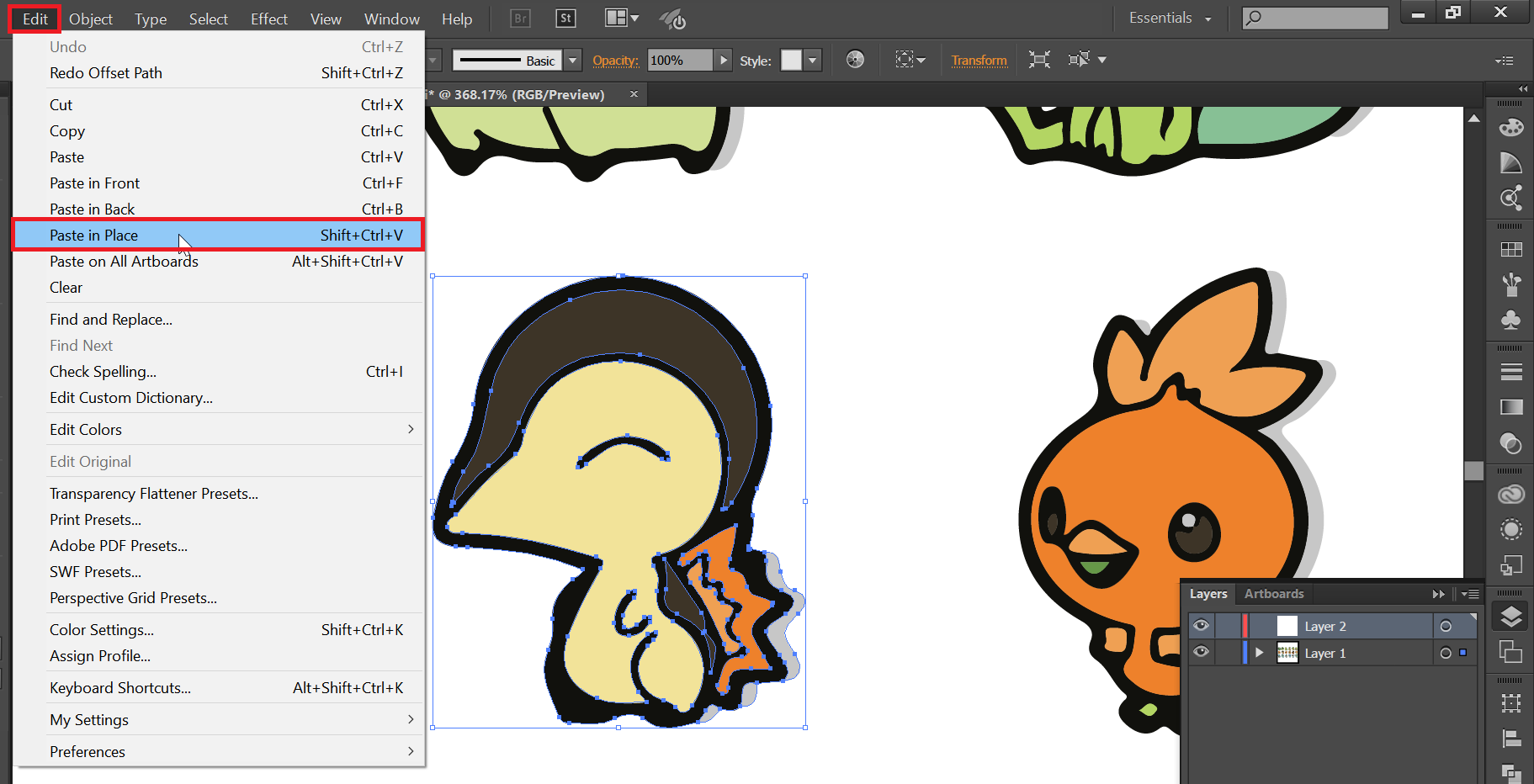
Task: Click the target circle of Layer 2
Action: 1446,626
